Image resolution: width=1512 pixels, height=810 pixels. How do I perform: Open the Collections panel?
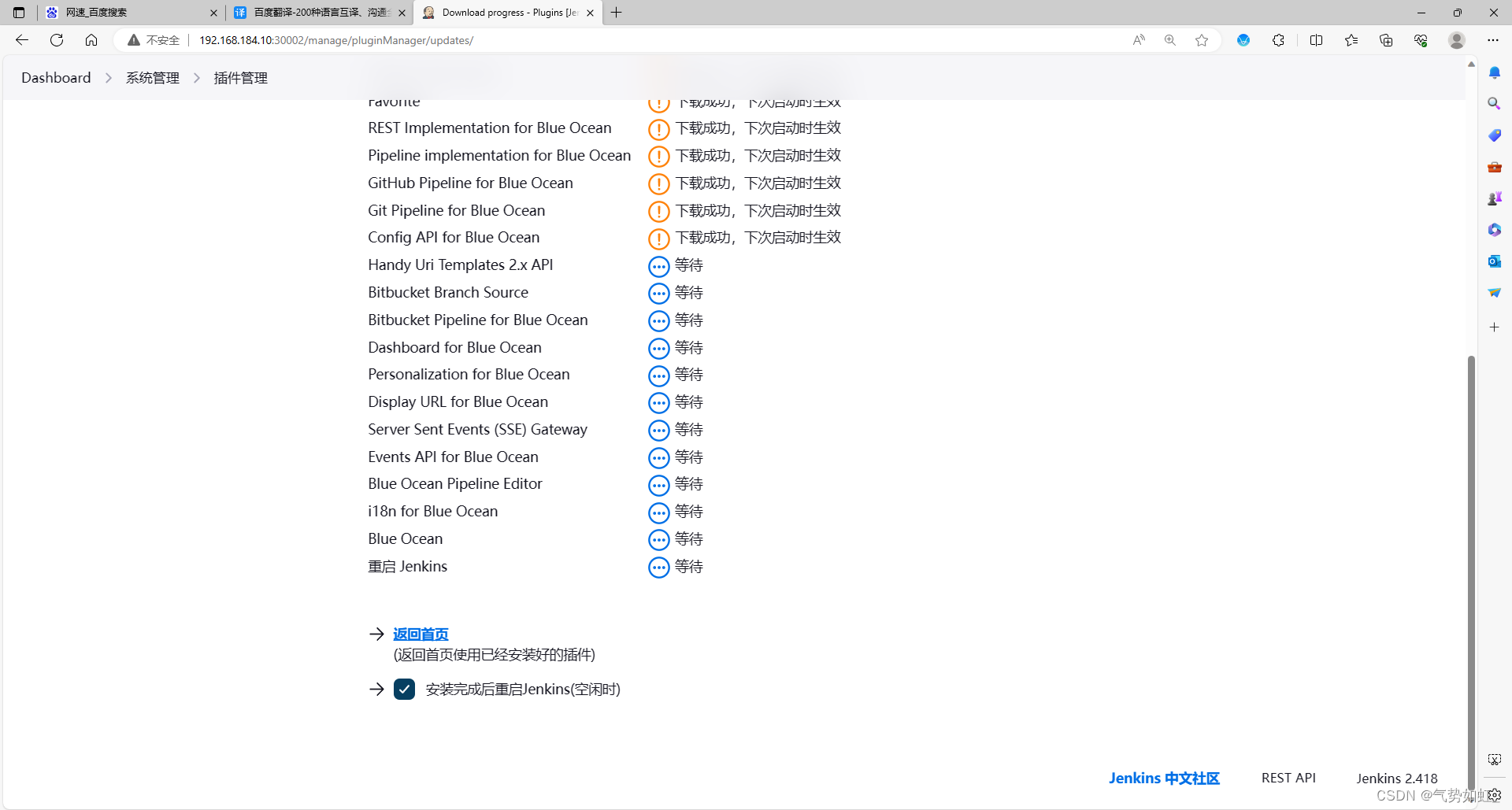[1386, 40]
